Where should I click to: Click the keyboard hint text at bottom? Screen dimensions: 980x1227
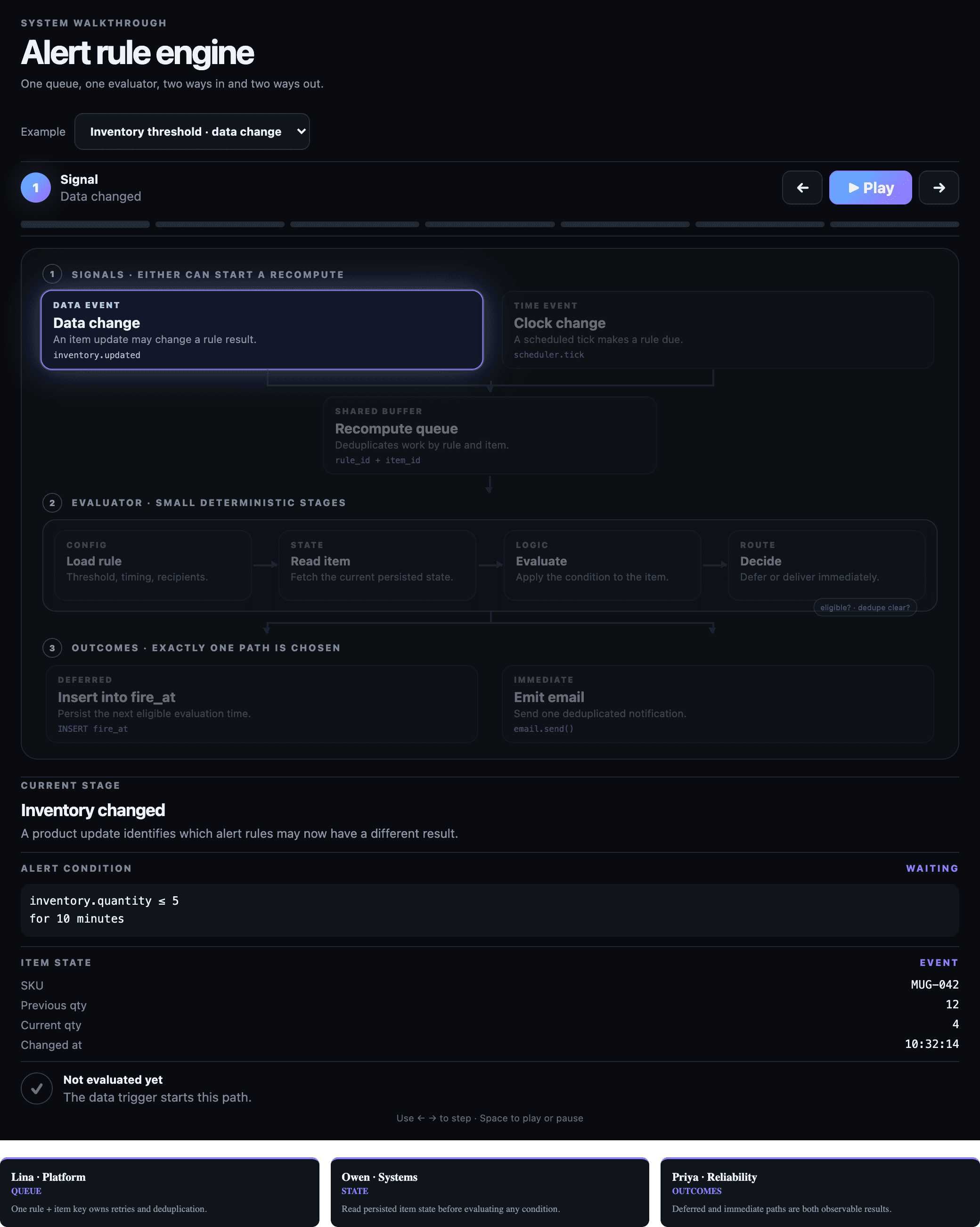[490, 1118]
